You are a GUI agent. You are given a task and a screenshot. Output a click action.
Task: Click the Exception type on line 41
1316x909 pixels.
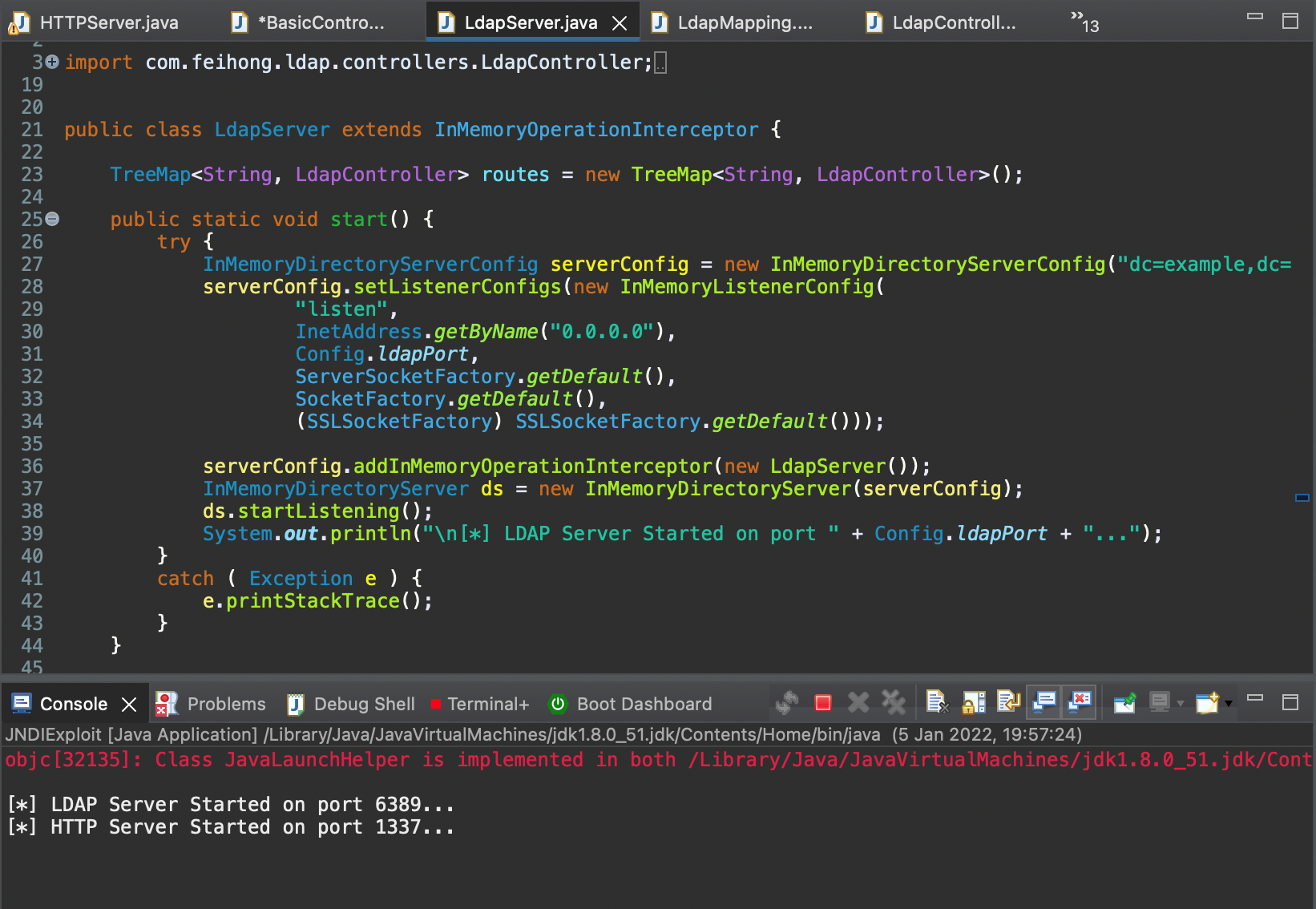click(301, 579)
